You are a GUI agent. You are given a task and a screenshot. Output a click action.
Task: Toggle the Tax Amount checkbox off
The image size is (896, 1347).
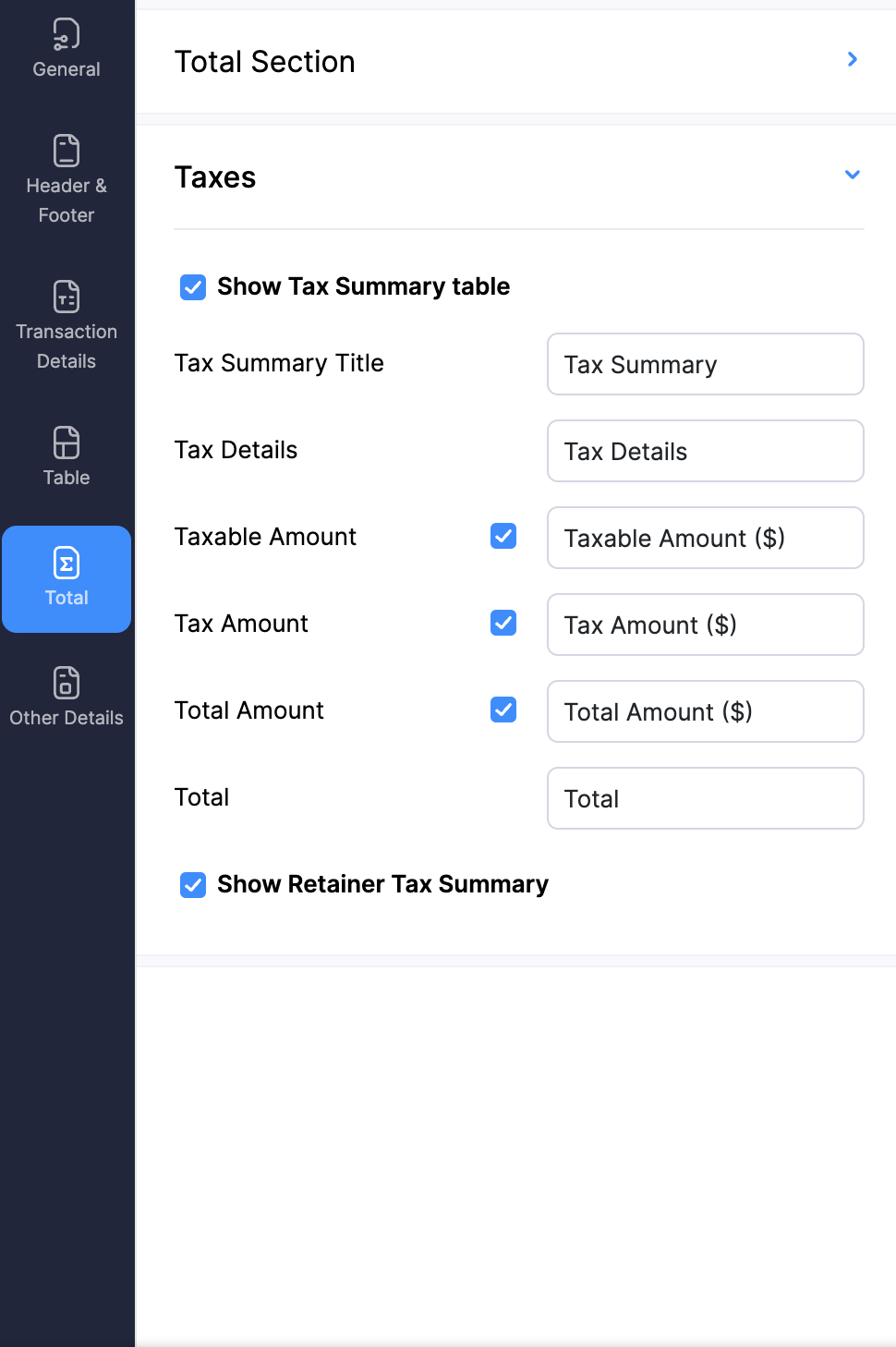502,623
